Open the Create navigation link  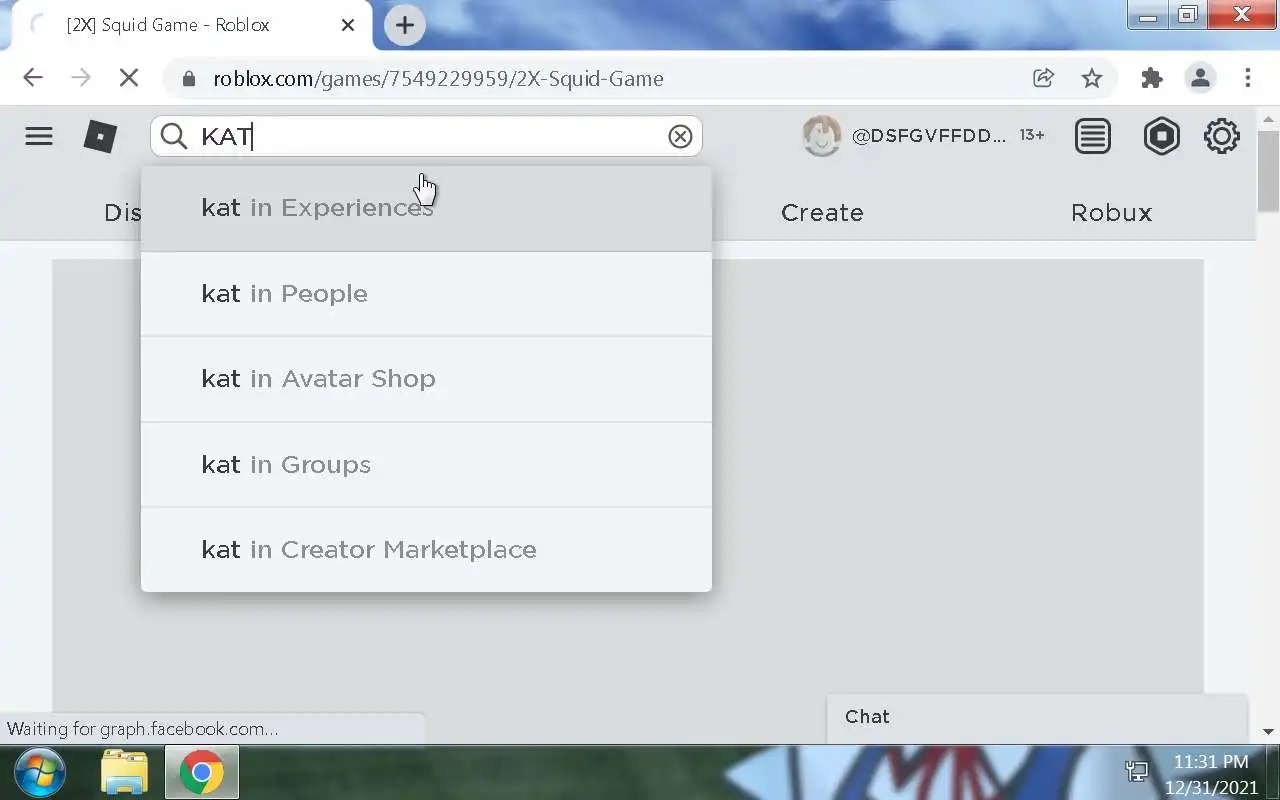[x=822, y=213]
